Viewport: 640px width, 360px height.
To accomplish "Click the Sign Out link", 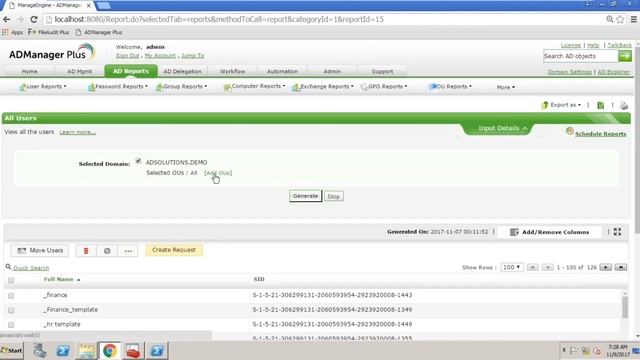I will tap(127, 56).
